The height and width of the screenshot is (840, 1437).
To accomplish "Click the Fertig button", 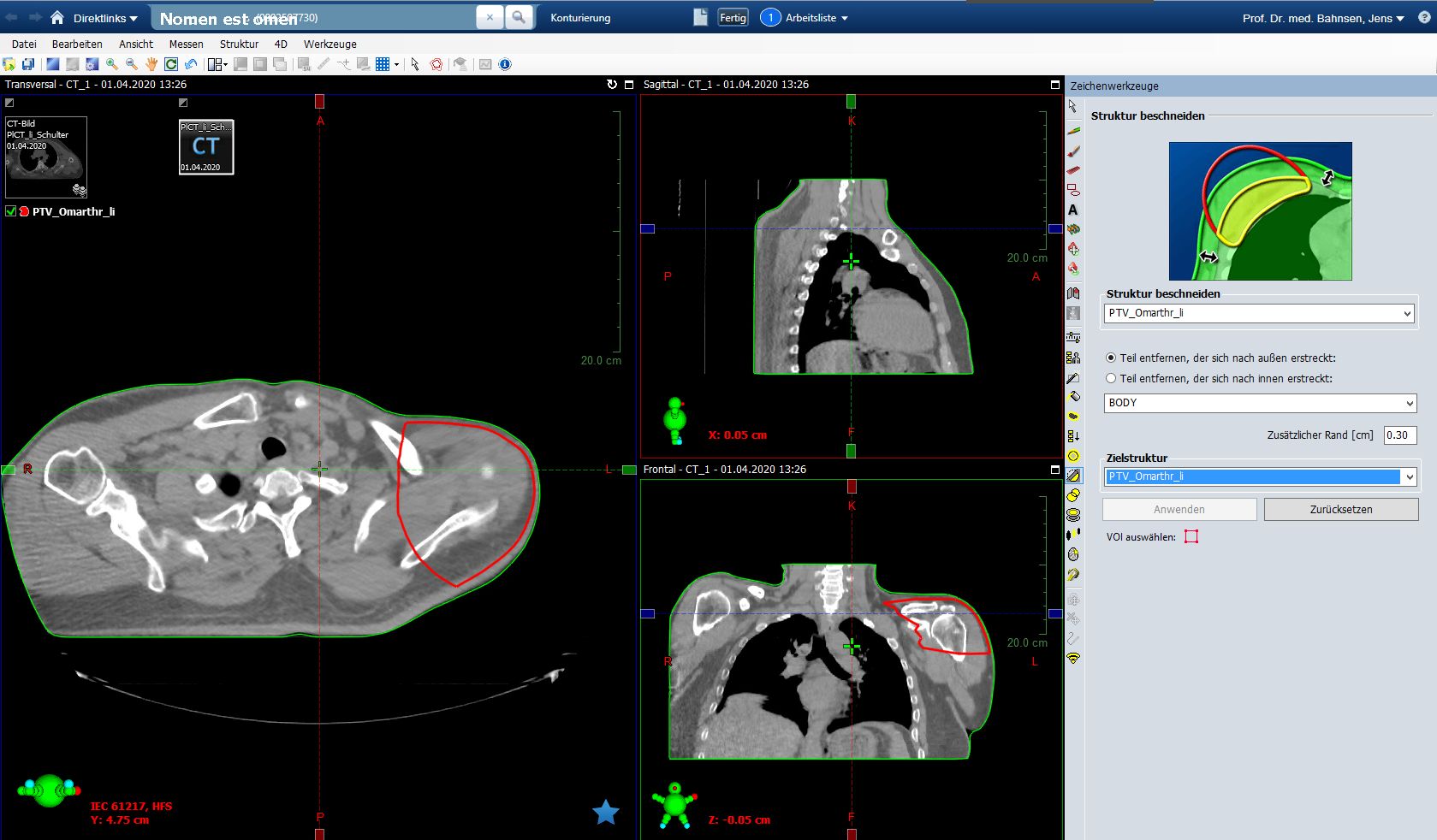I will pos(733,18).
